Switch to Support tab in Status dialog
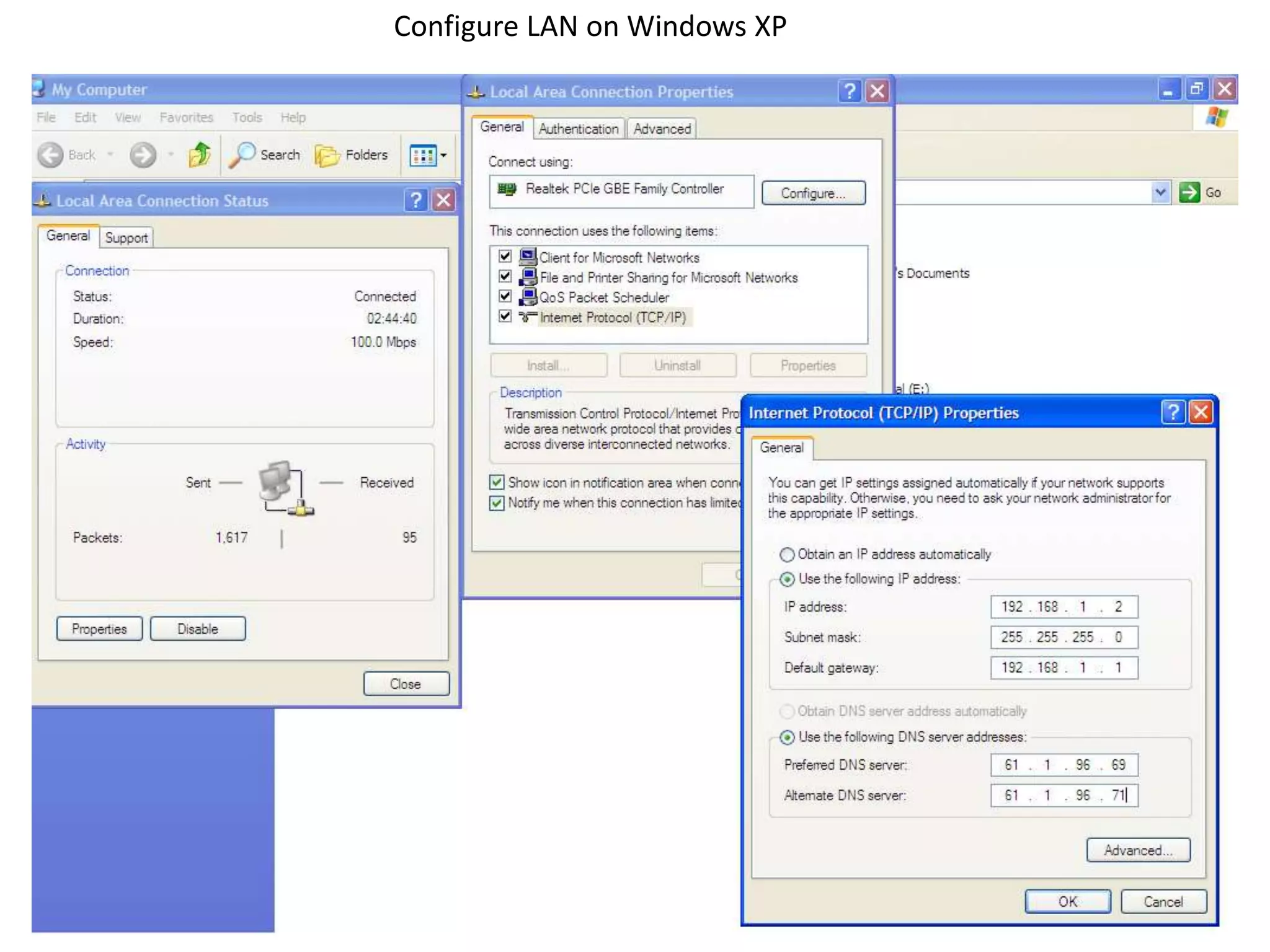1270x952 pixels. pos(127,238)
